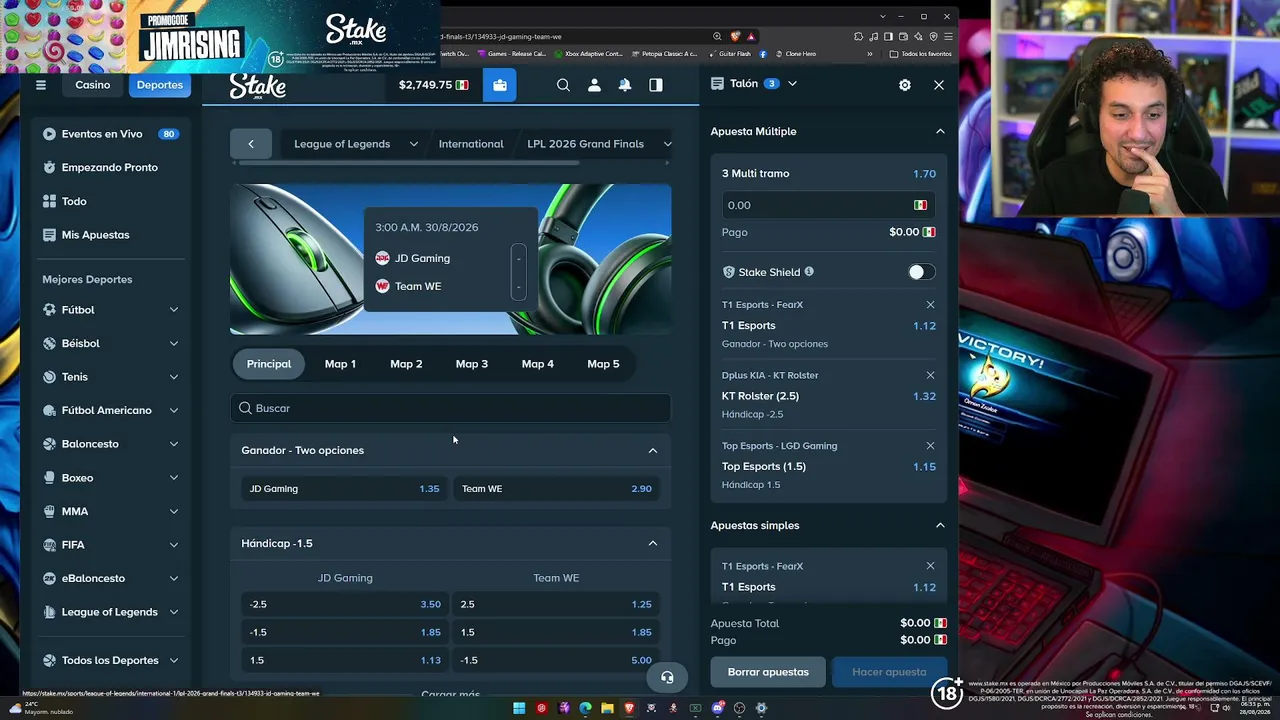This screenshot has height=720, width=1280.
Task: Click the multi bet amount input field
Action: pyautogui.click(x=829, y=205)
